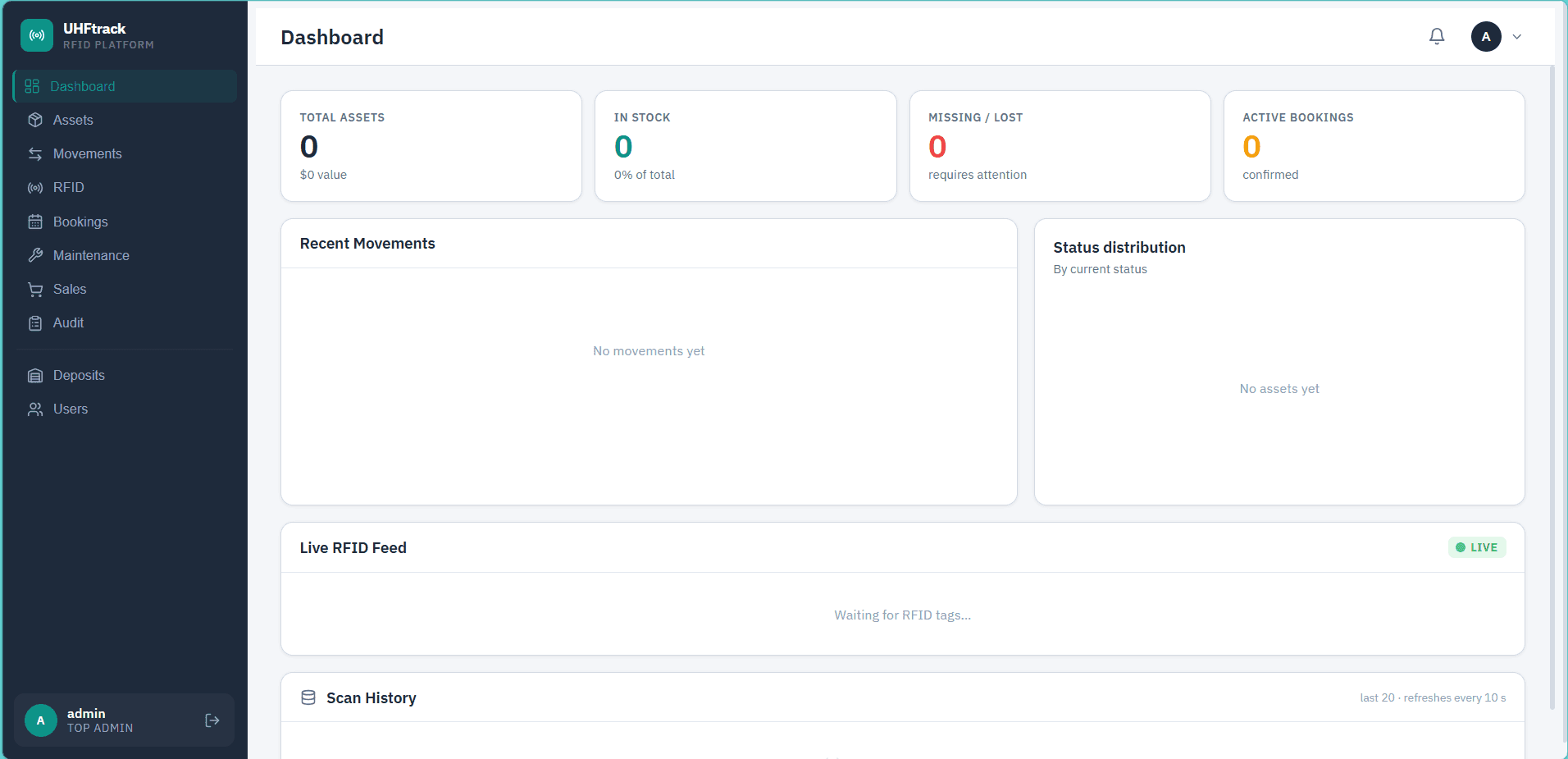Click 'By current status' subtitle

pyautogui.click(x=1101, y=269)
